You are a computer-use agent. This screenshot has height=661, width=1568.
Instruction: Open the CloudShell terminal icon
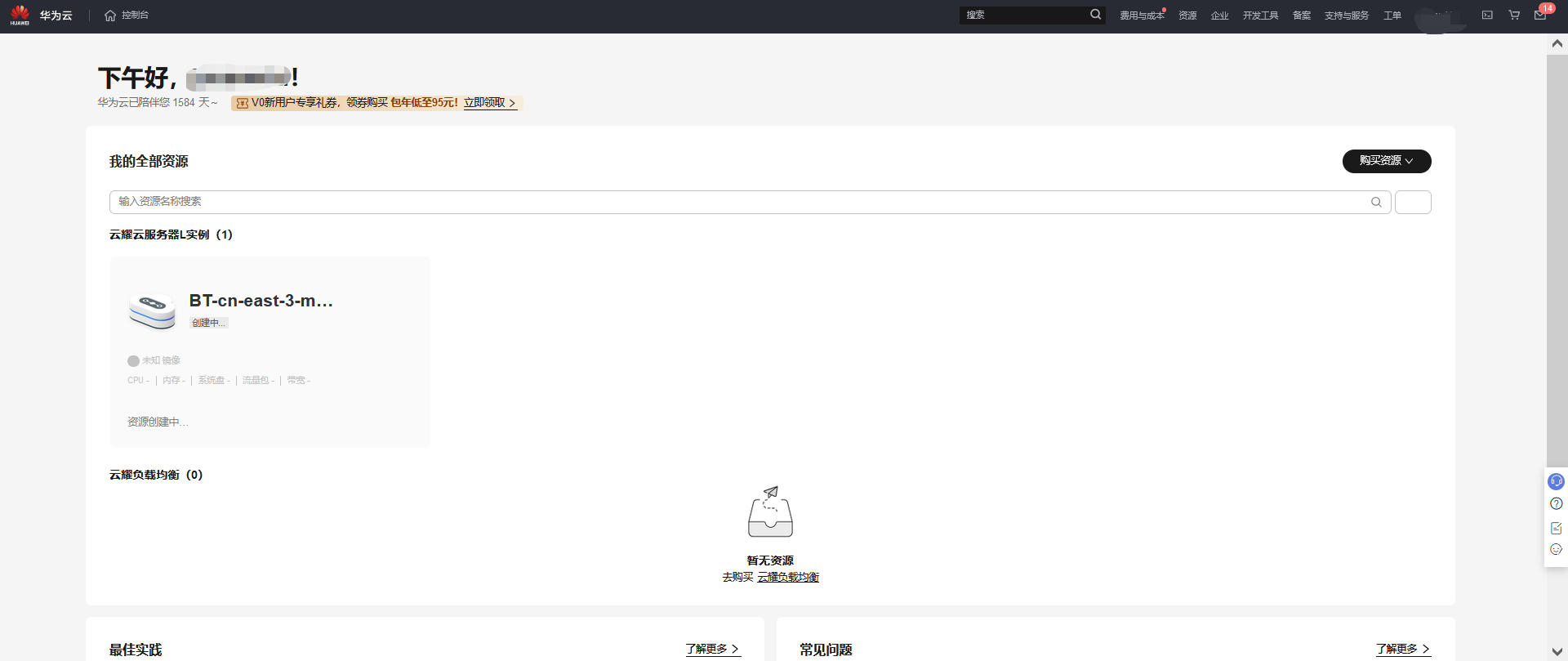point(1487,15)
